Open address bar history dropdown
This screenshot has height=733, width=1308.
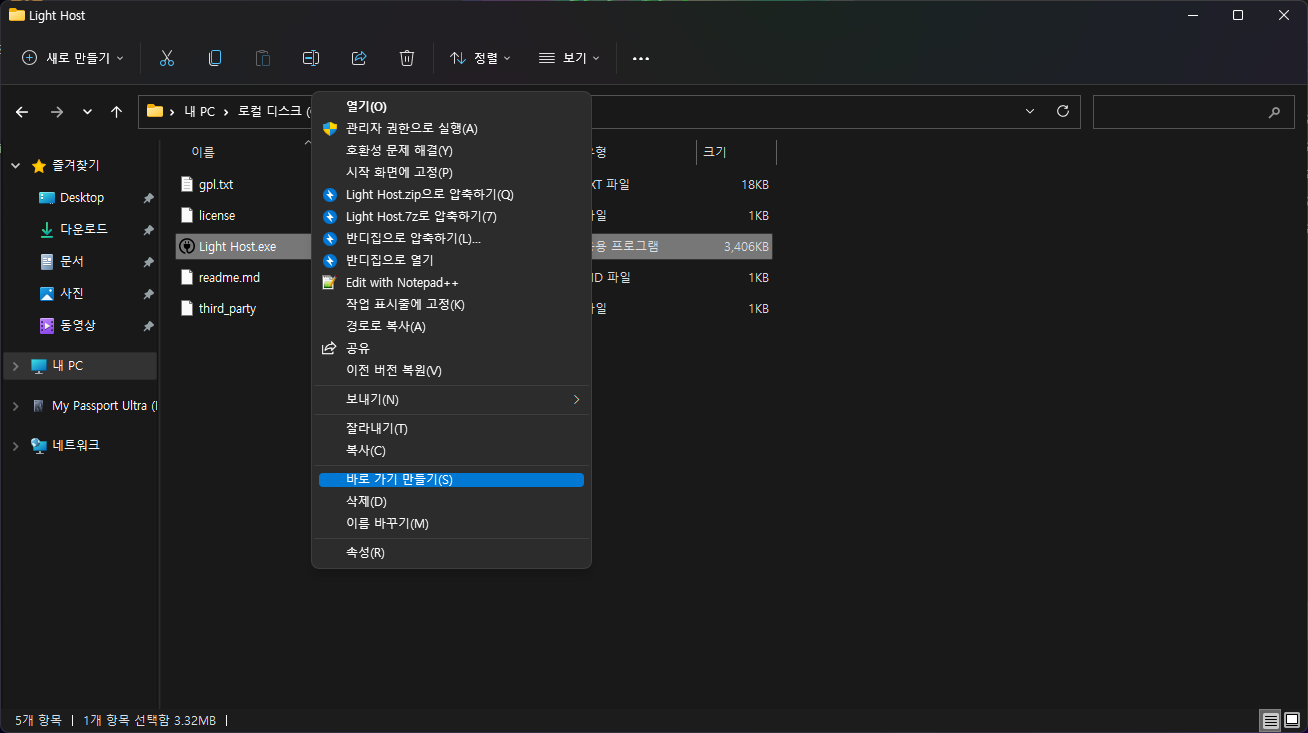pos(1030,111)
